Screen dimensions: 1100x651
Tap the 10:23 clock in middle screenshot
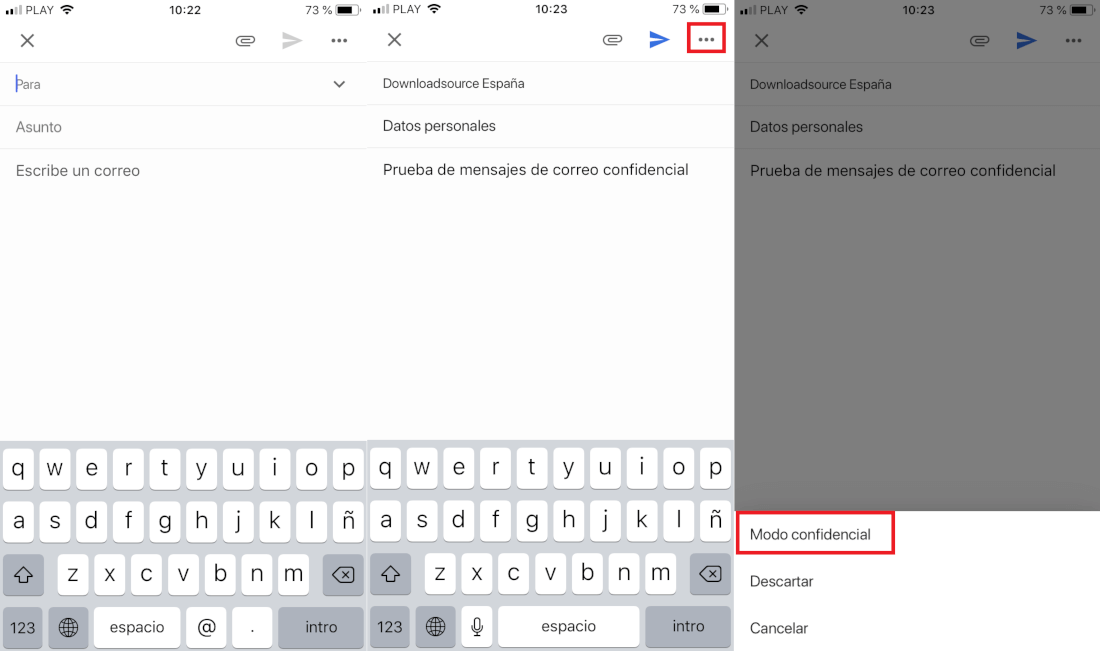tap(551, 9)
